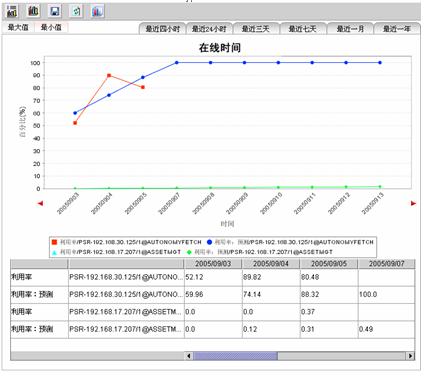
Task: Click the green data point at 20050913
Action: tap(380, 187)
